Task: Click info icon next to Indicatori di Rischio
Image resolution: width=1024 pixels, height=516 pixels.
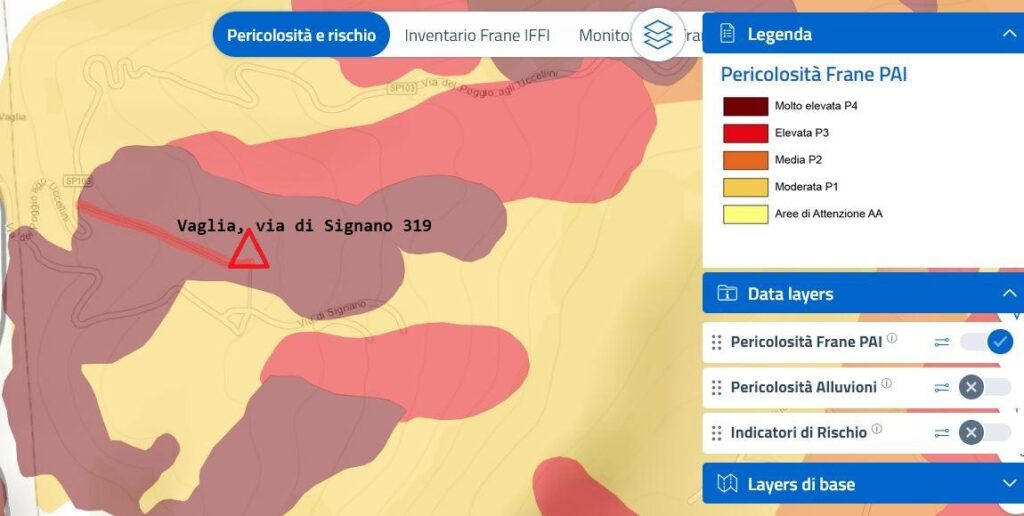Action: [877, 430]
